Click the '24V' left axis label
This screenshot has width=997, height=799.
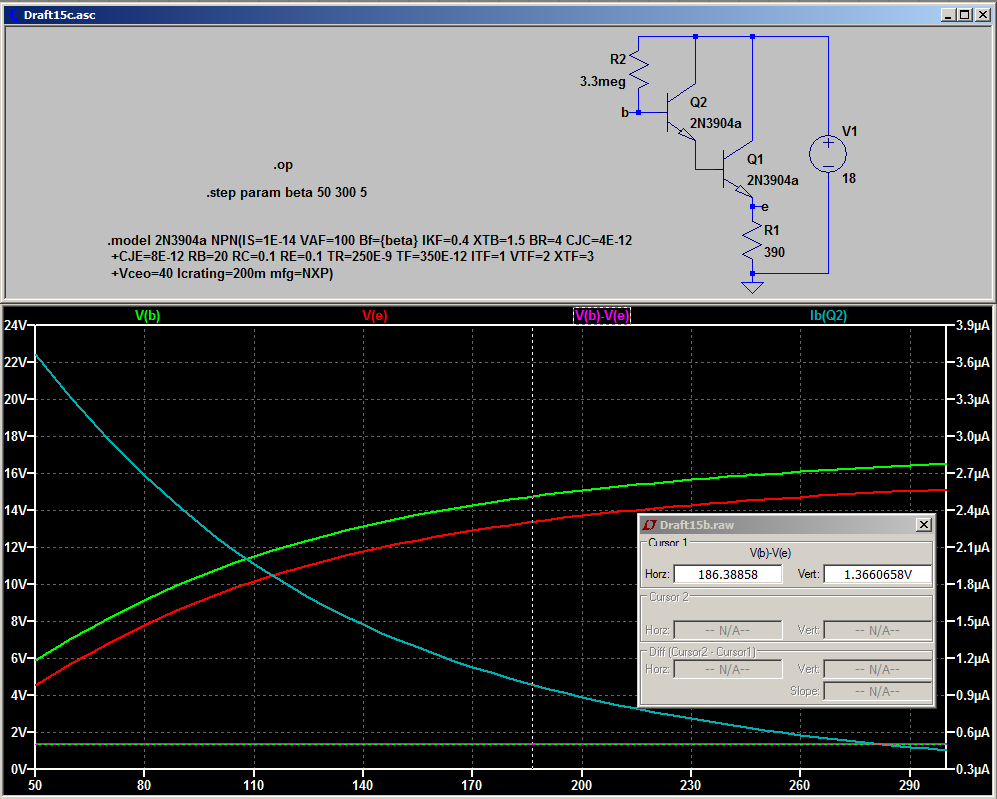click(15, 325)
